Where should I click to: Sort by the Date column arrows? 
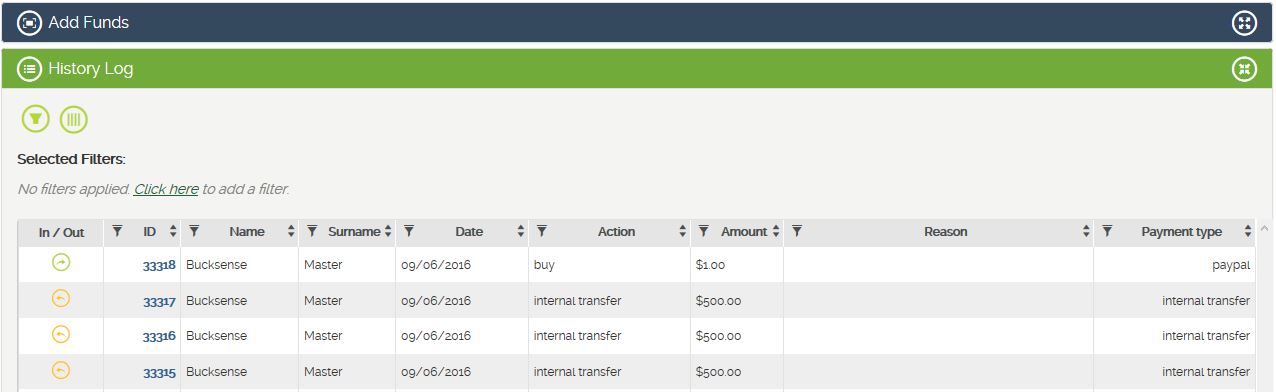[x=521, y=232]
